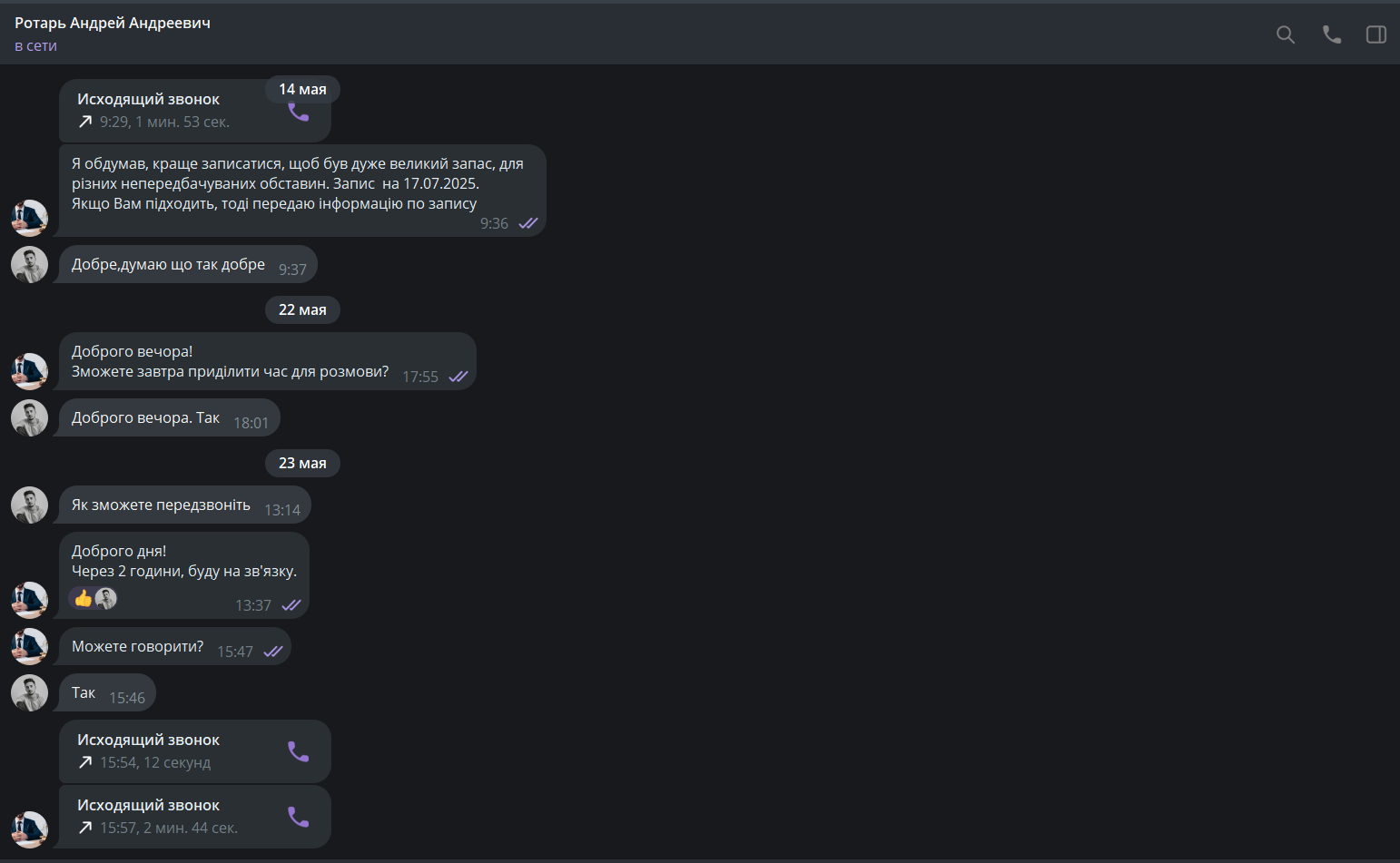Click phone icon on 9:29 outgoing call
Viewport: 1400px width, 863px height.
pyautogui.click(x=299, y=112)
